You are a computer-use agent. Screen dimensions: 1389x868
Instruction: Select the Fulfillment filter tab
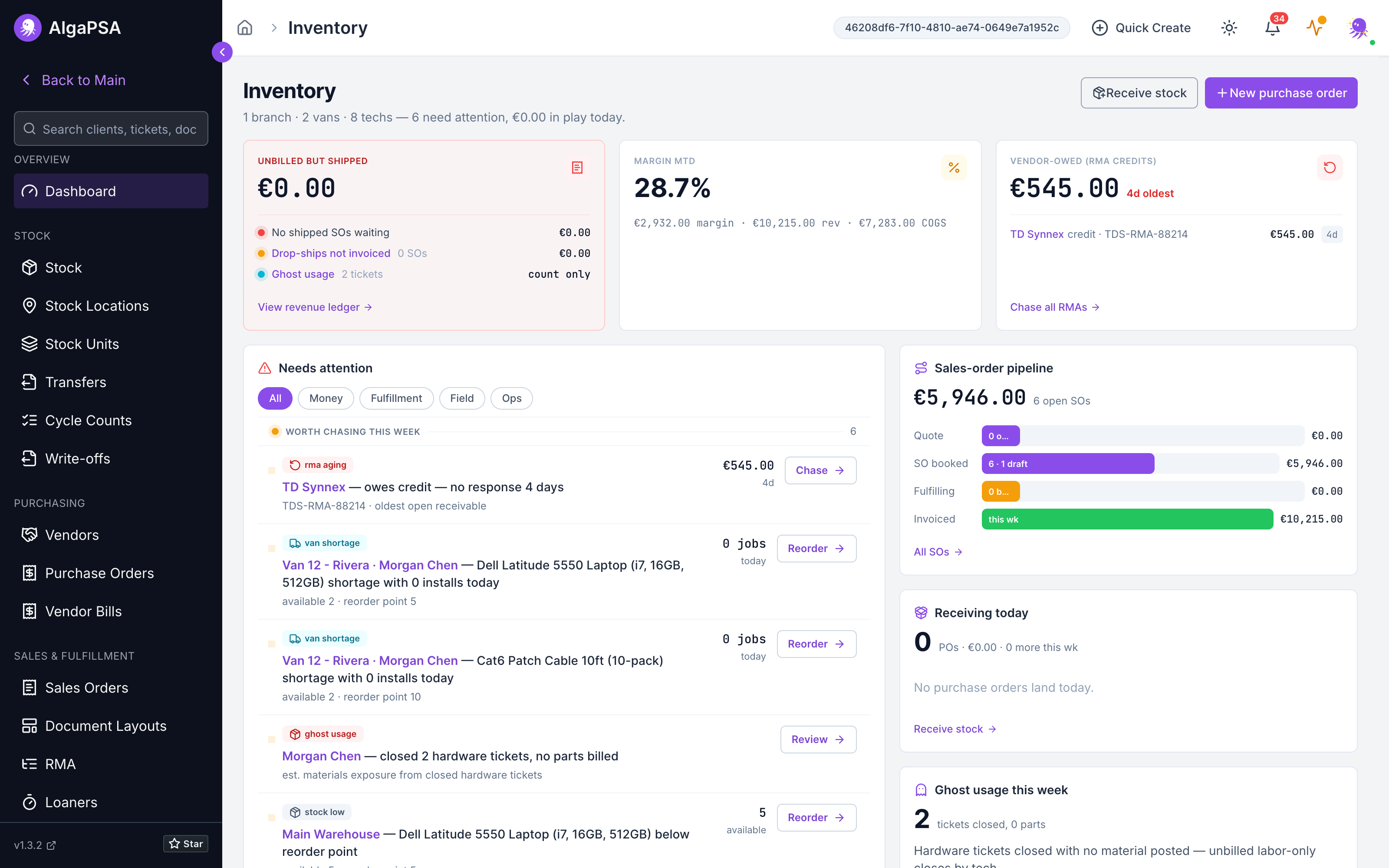click(396, 398)
